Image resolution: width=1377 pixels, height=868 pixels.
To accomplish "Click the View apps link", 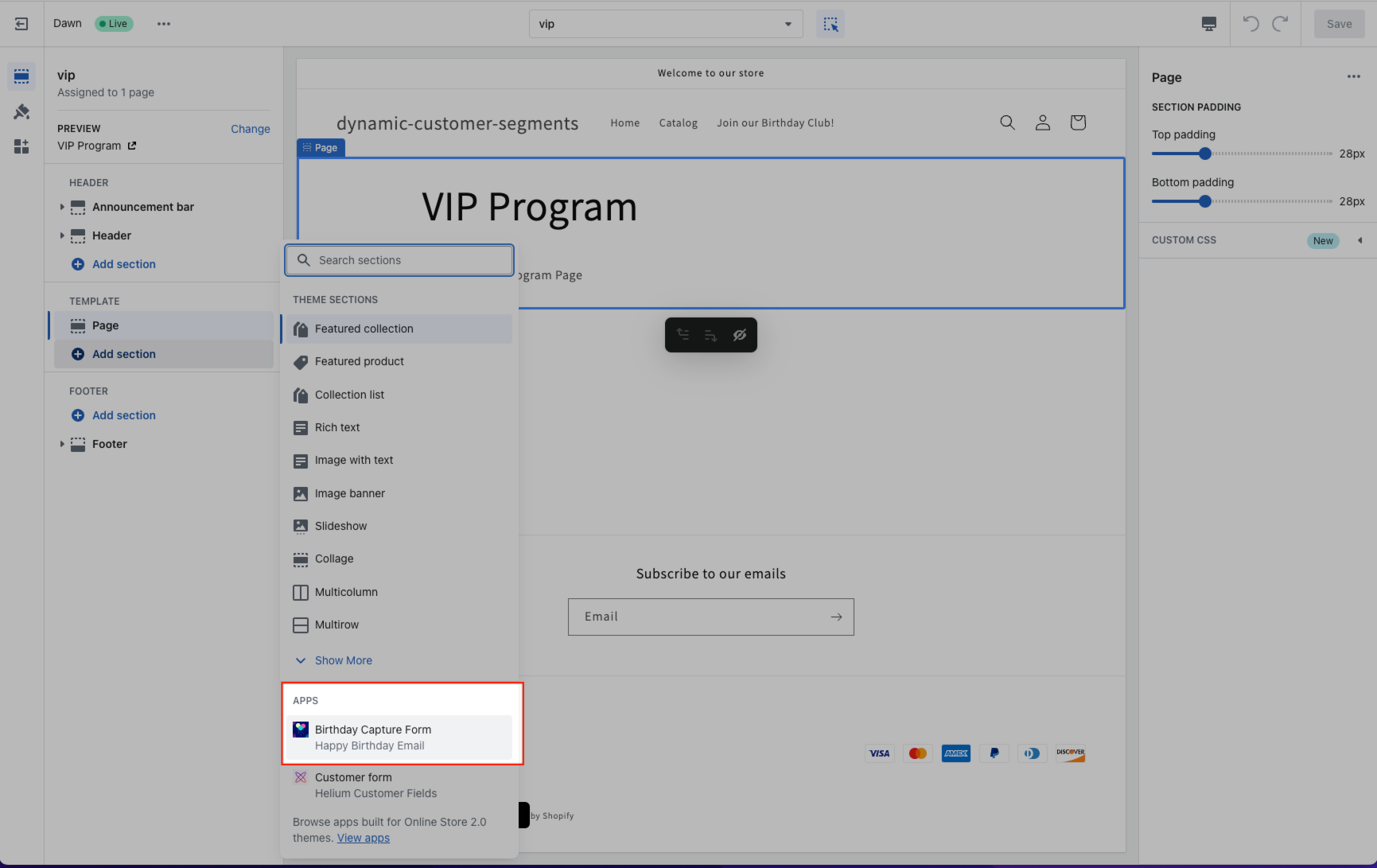I will pos(364,838).
